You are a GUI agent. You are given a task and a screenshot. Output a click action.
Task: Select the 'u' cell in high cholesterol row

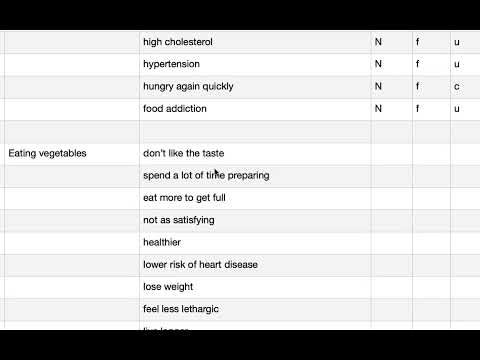coord(465,42)
